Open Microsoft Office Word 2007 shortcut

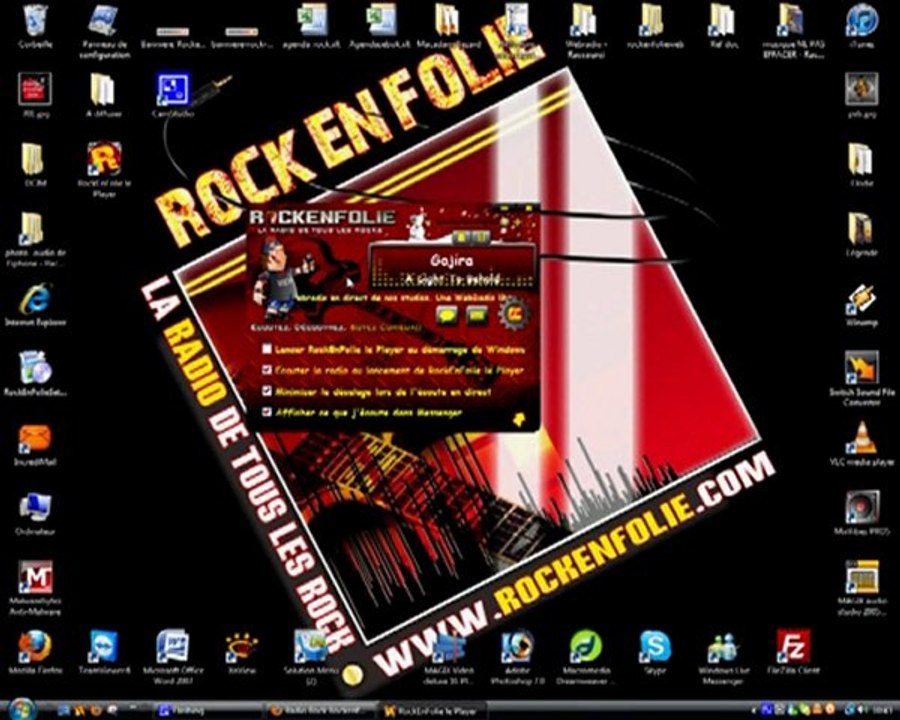coord(173,657)
